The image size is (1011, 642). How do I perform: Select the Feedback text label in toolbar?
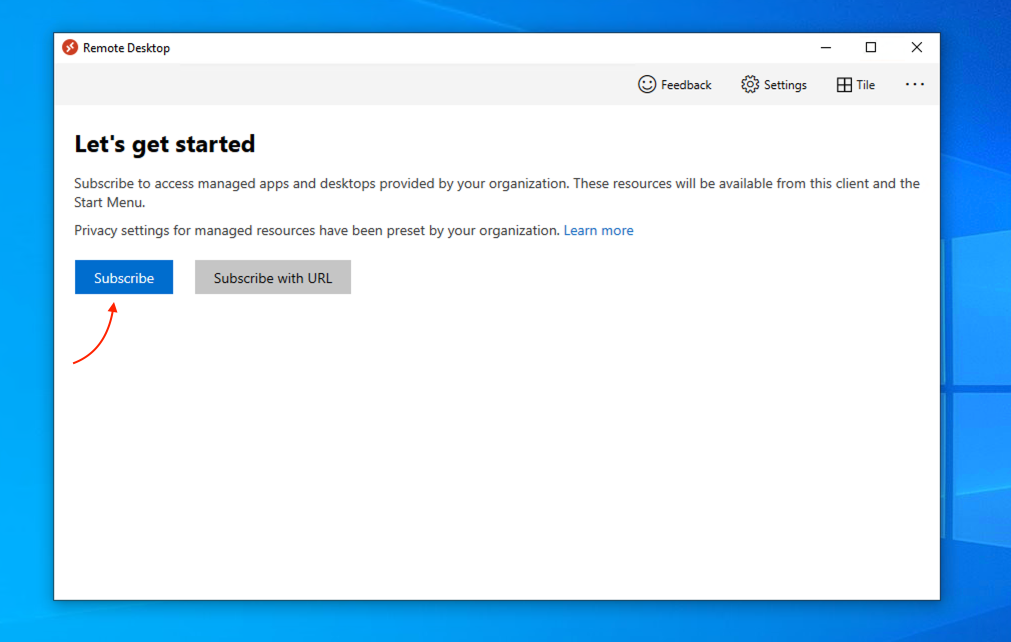click(686, 86)
